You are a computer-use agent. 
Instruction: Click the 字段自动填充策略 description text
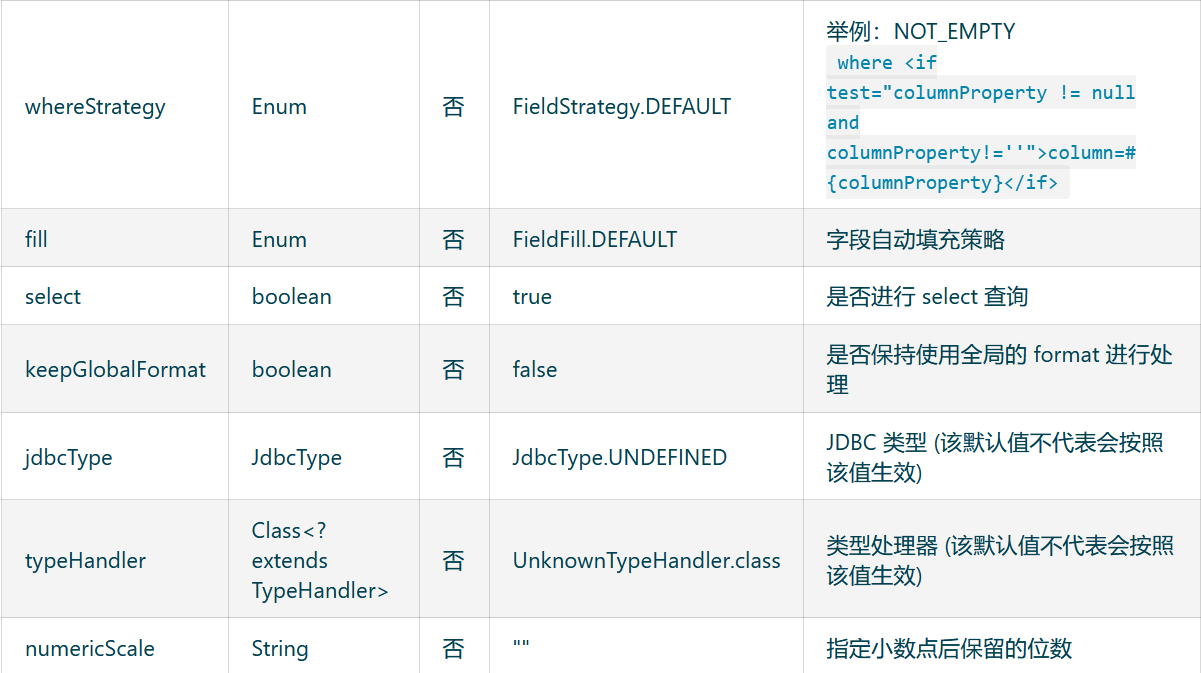[915, 239]
